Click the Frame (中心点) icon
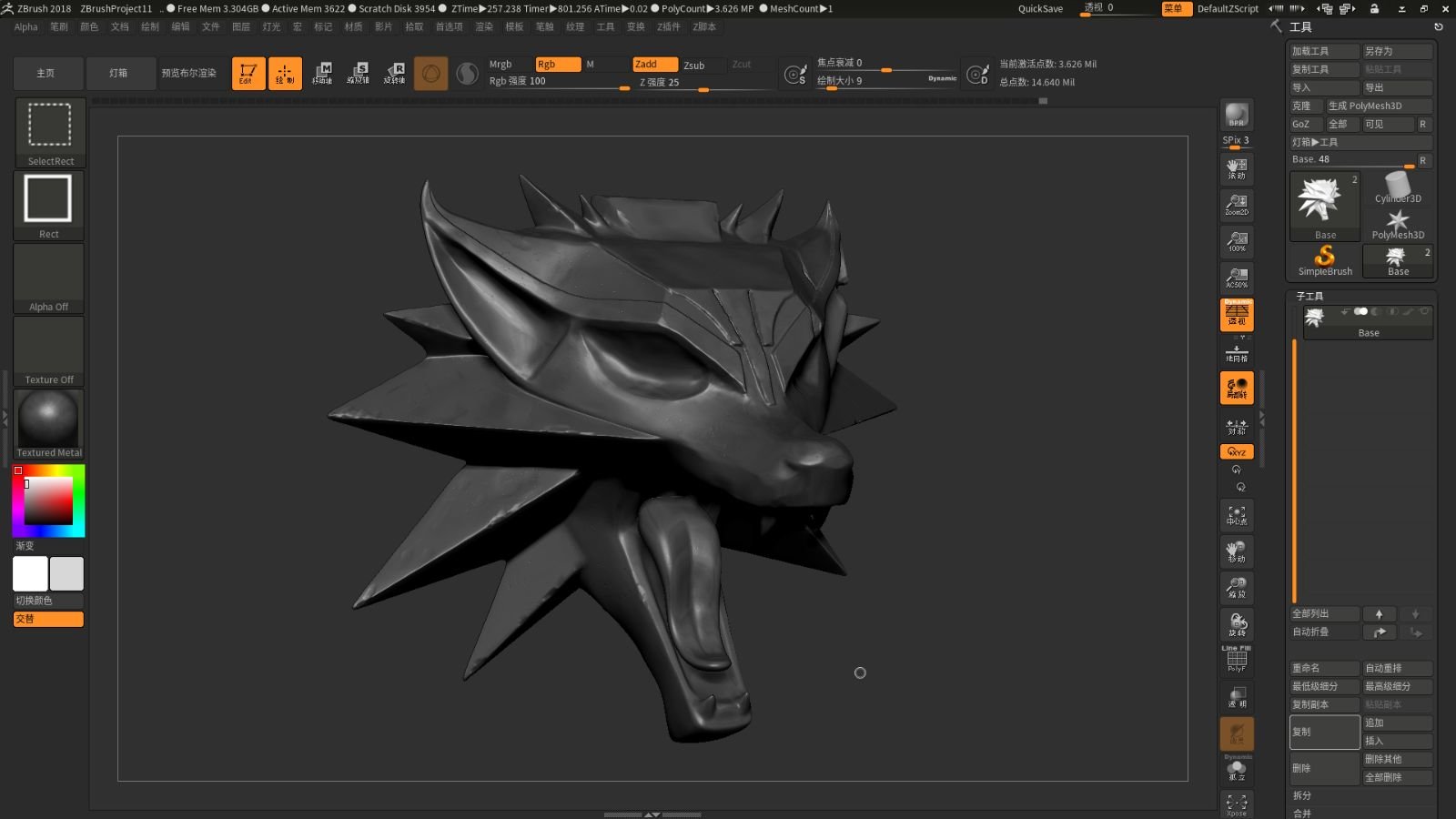 pyautogui.click(x=1237, y=515)
